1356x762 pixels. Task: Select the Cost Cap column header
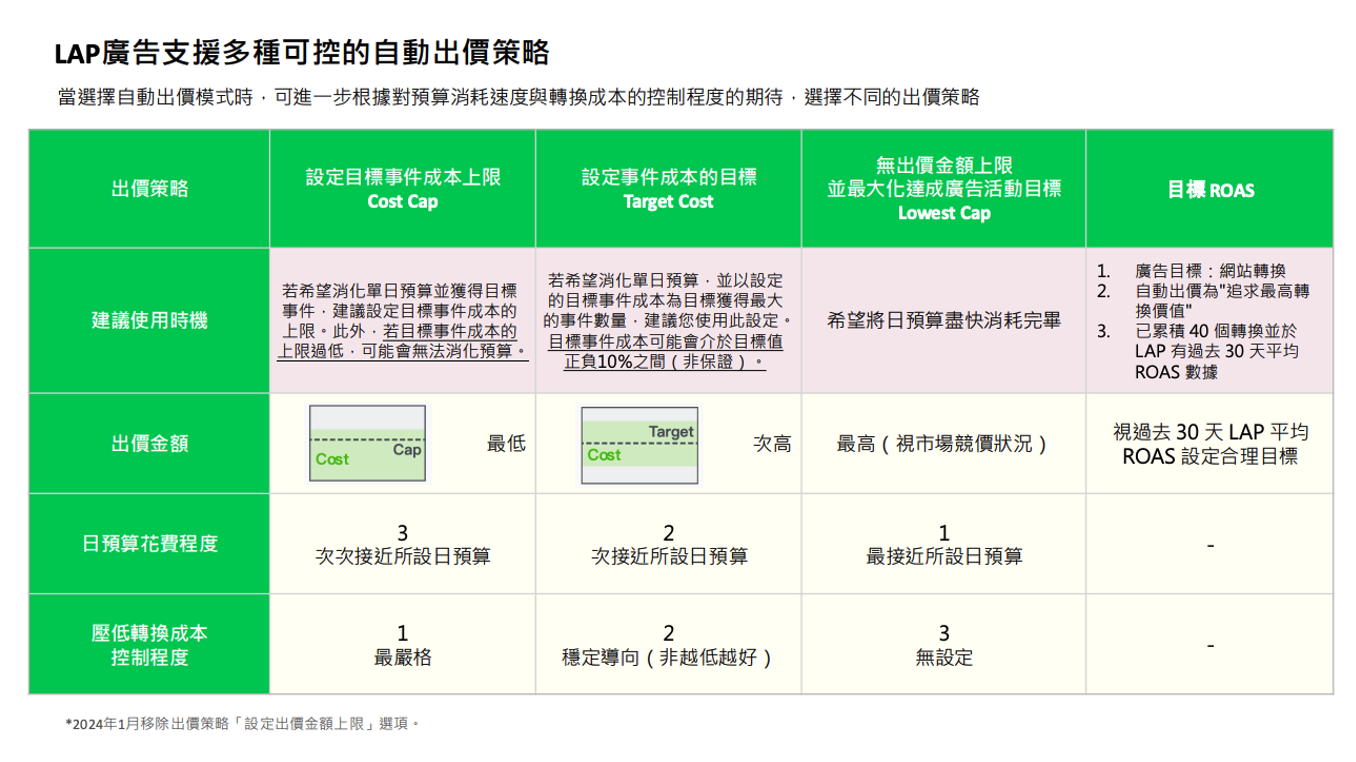[x=402, y=189]
